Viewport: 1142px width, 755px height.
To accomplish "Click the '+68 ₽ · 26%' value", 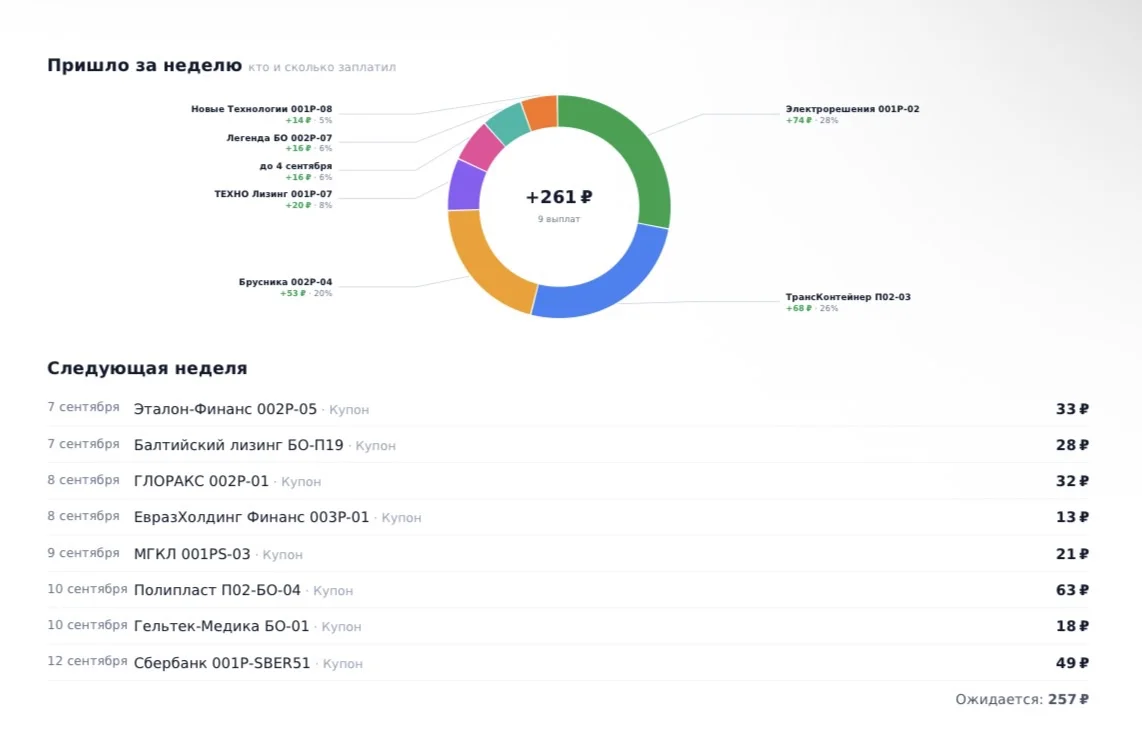I will pyautogui.click(x=812, y=309).
